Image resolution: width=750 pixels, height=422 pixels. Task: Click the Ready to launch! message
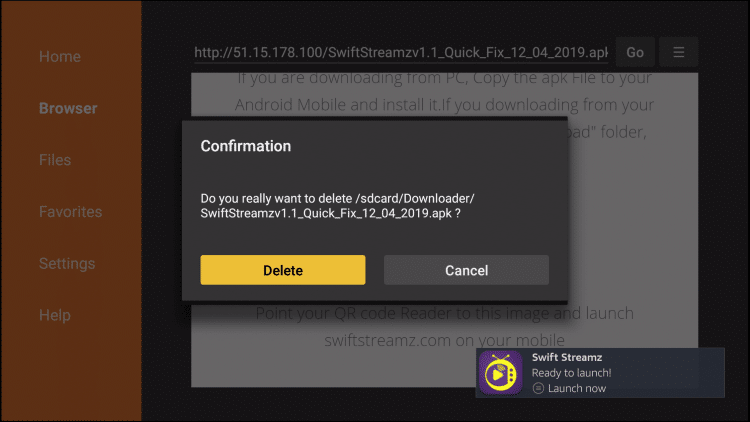tap(572, 373)
